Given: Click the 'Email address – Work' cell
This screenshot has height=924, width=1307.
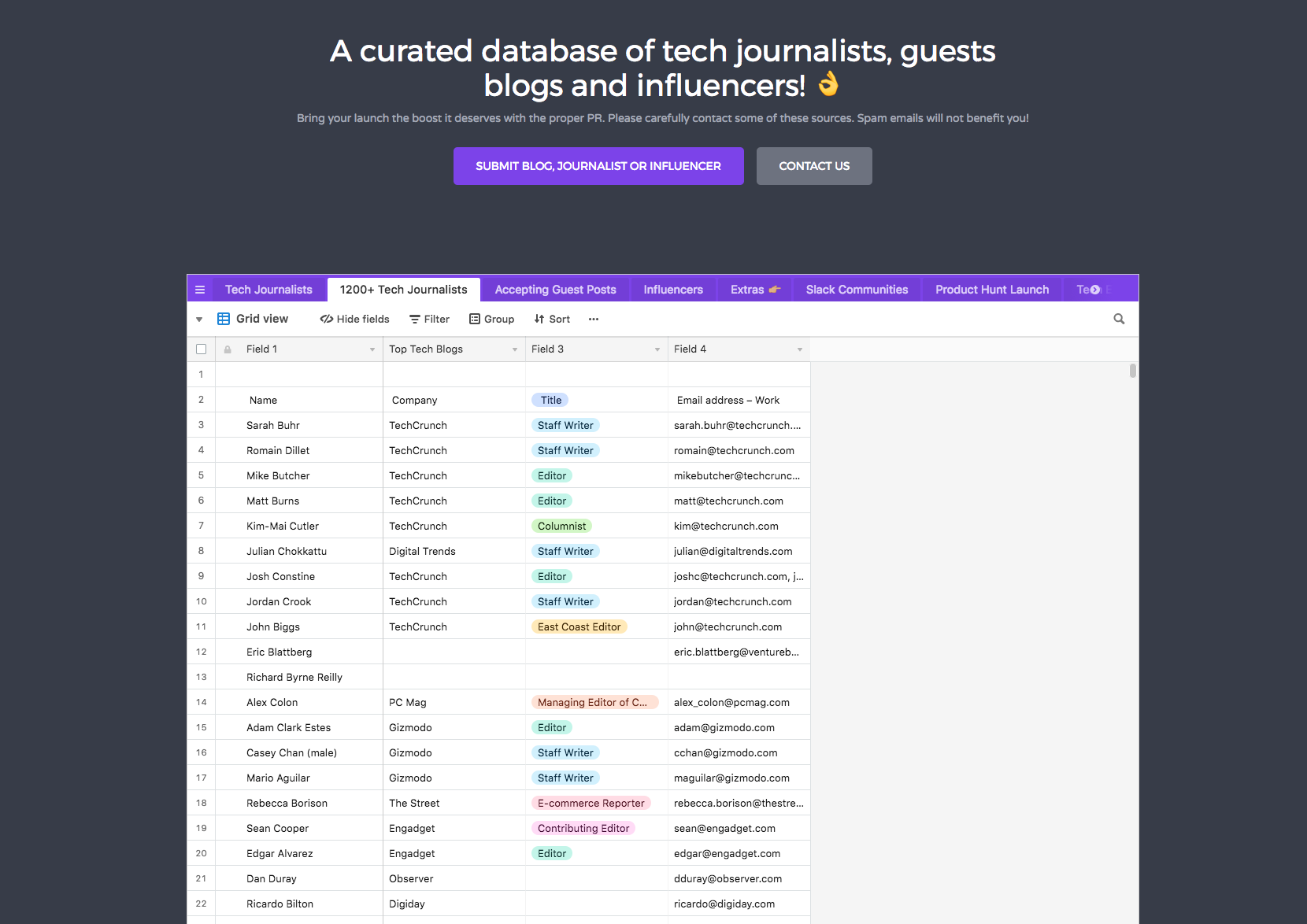Looking at the screenshot, I should click(x=739, y=400).
